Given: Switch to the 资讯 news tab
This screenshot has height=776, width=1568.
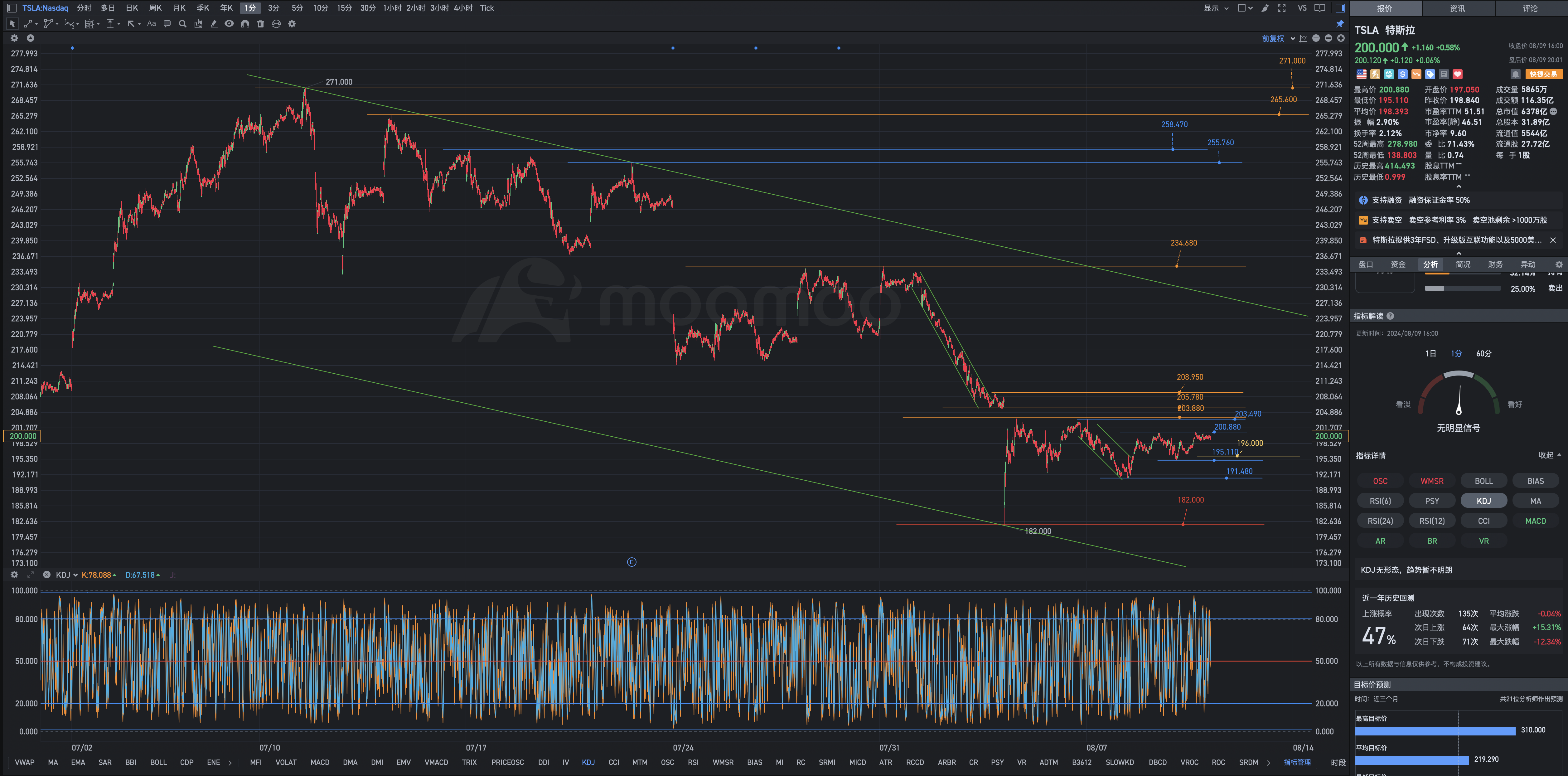Looking at the screenshot, I should (x=1457, y=8).
